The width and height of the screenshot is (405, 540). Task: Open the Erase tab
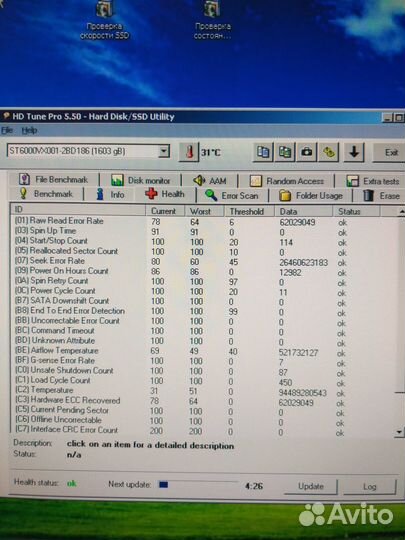pos(382,196)
